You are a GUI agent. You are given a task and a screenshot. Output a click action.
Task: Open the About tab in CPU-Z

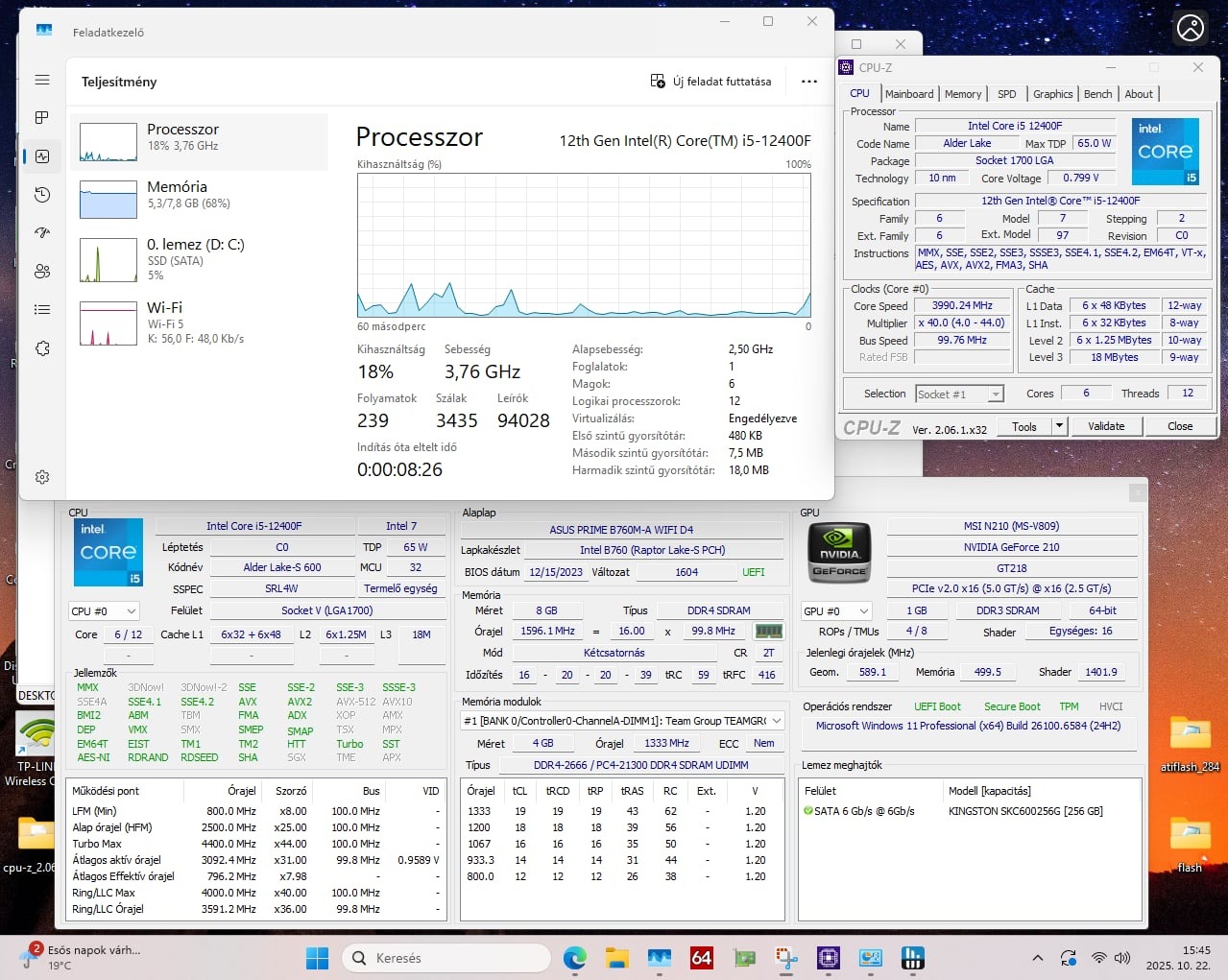[1139, 94]
